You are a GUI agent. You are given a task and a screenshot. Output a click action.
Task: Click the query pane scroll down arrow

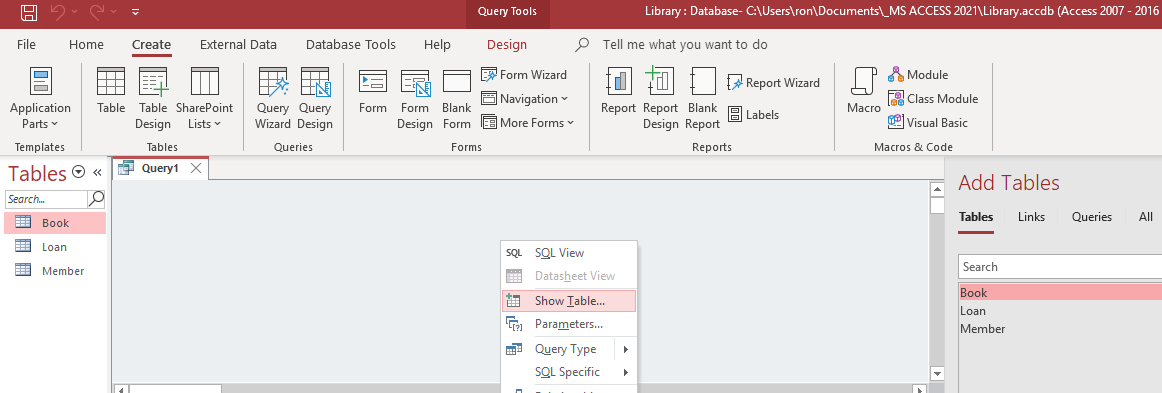pos(937,374)
